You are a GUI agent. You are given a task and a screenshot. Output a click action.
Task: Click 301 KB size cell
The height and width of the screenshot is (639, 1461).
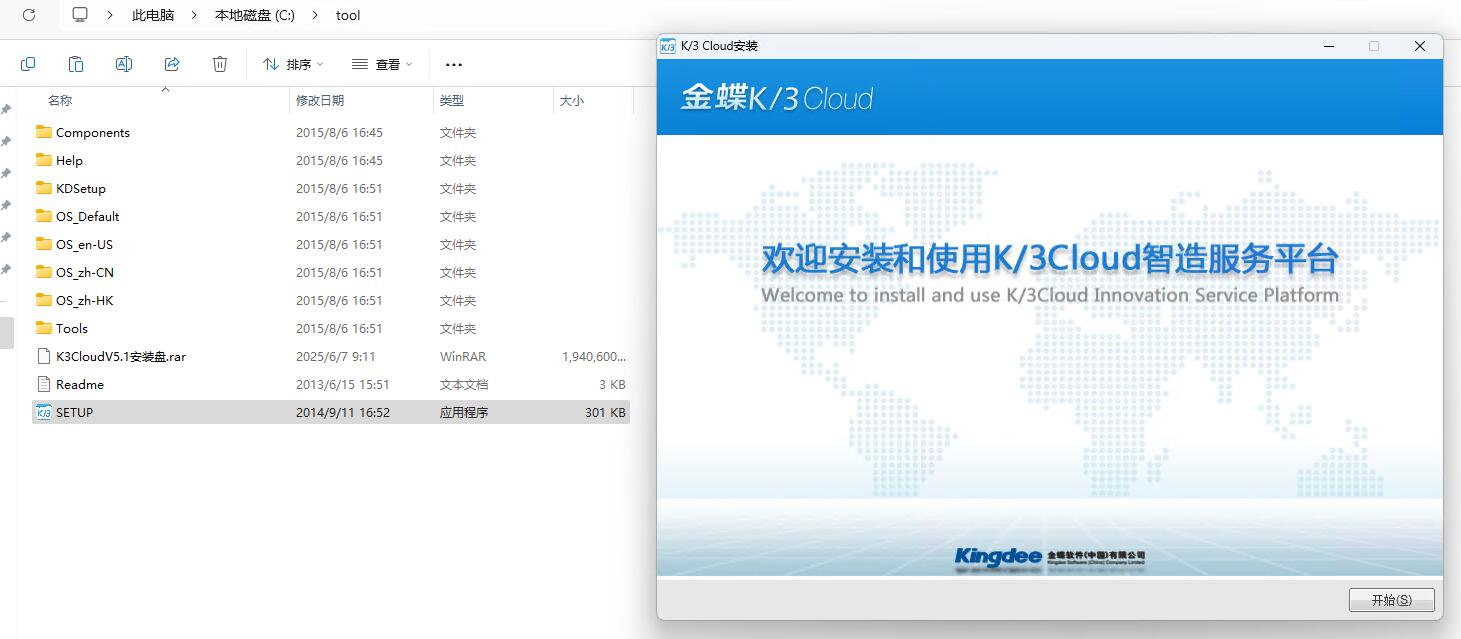pos(605,412)
